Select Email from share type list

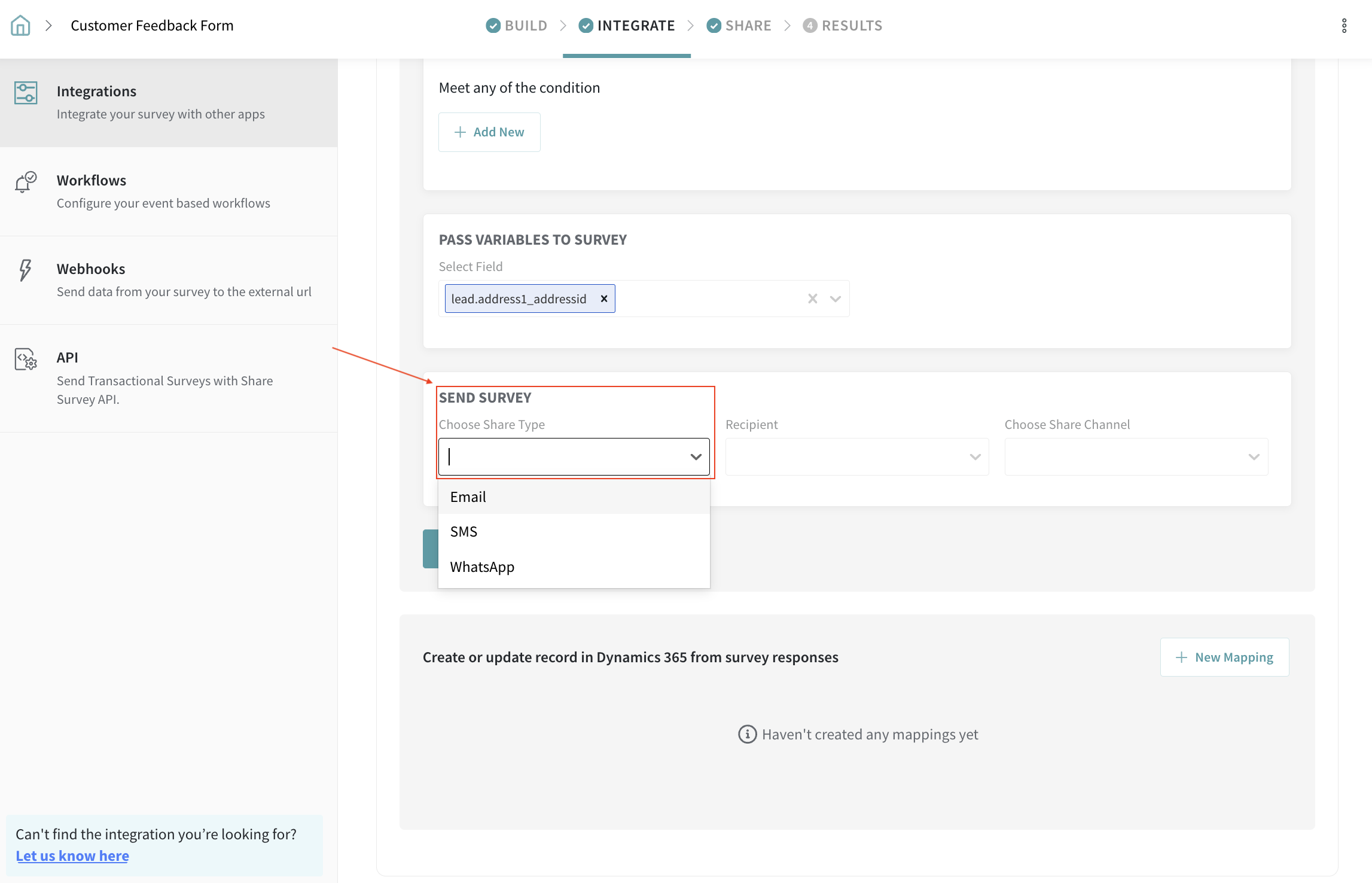tap(468, 497)
